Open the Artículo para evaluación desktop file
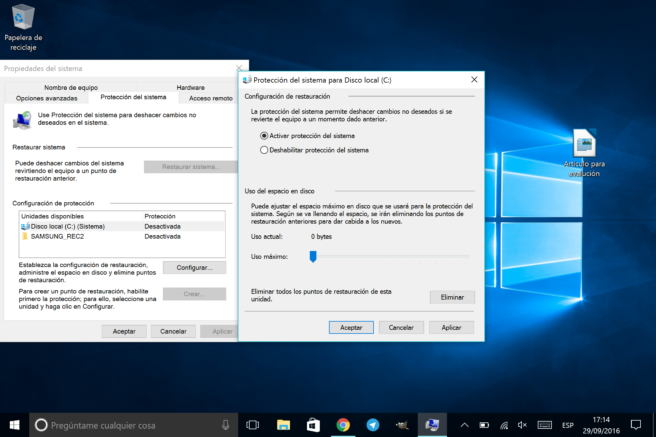This screenshot has width=656, height=437. [x=584, y=153]
